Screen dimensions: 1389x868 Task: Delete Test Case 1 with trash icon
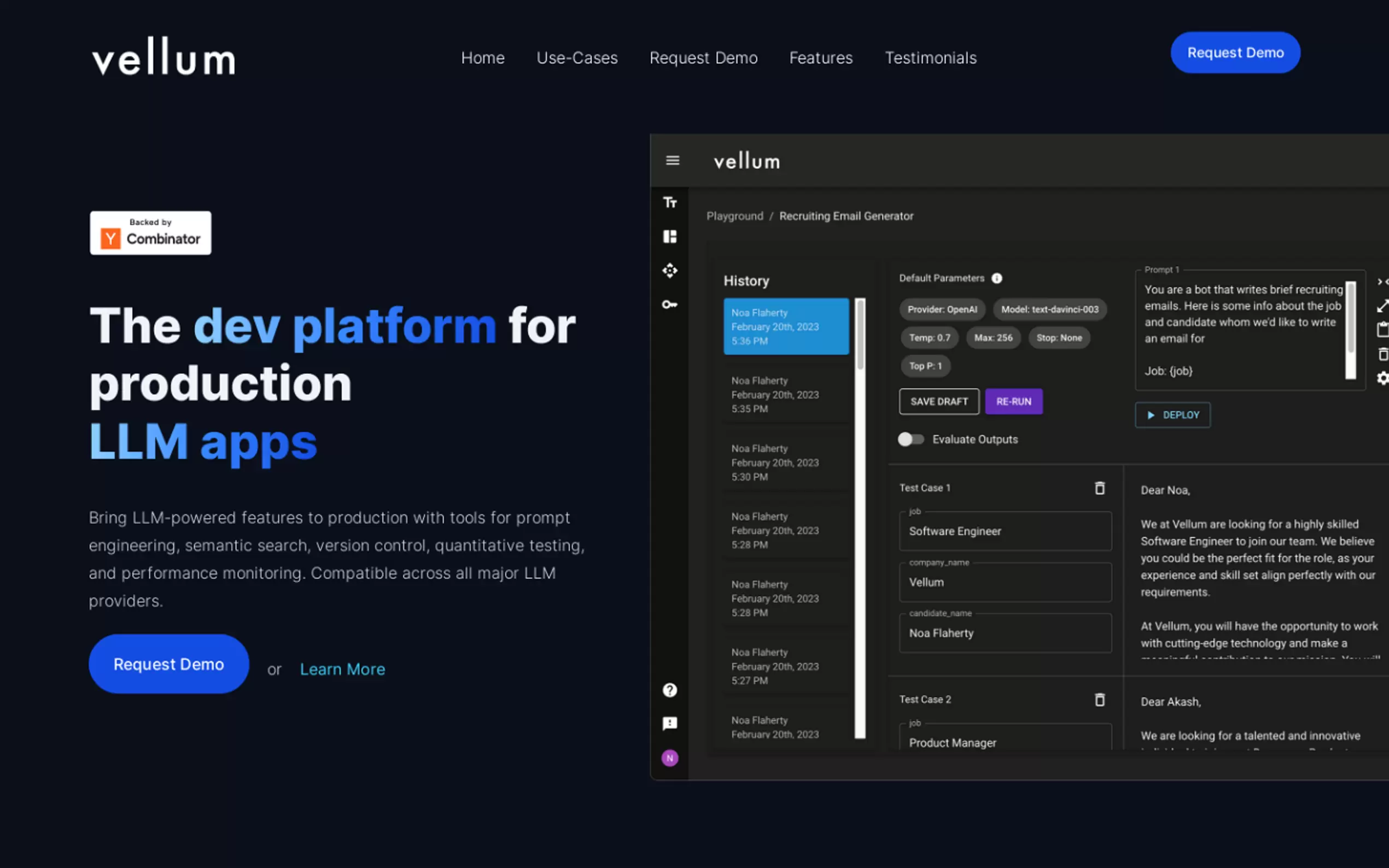[1099, 488]
